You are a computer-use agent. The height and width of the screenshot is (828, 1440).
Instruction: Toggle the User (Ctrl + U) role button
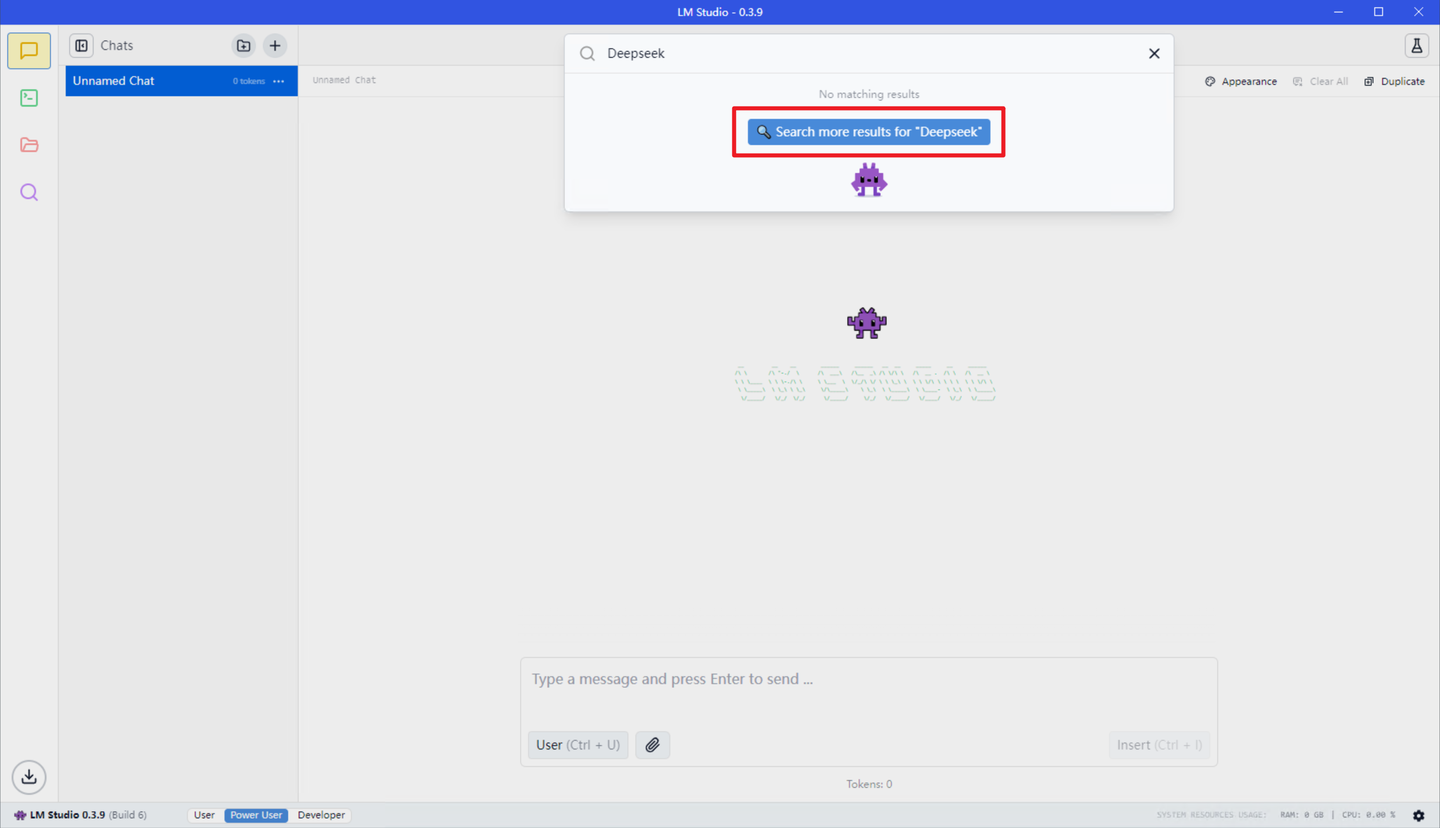coord(578,744)
